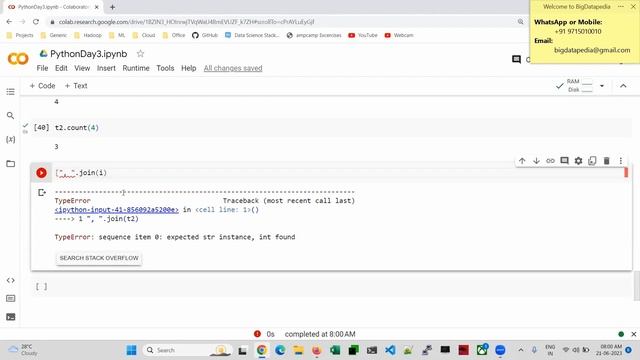Run the join cell with red play button

point(41,173)
